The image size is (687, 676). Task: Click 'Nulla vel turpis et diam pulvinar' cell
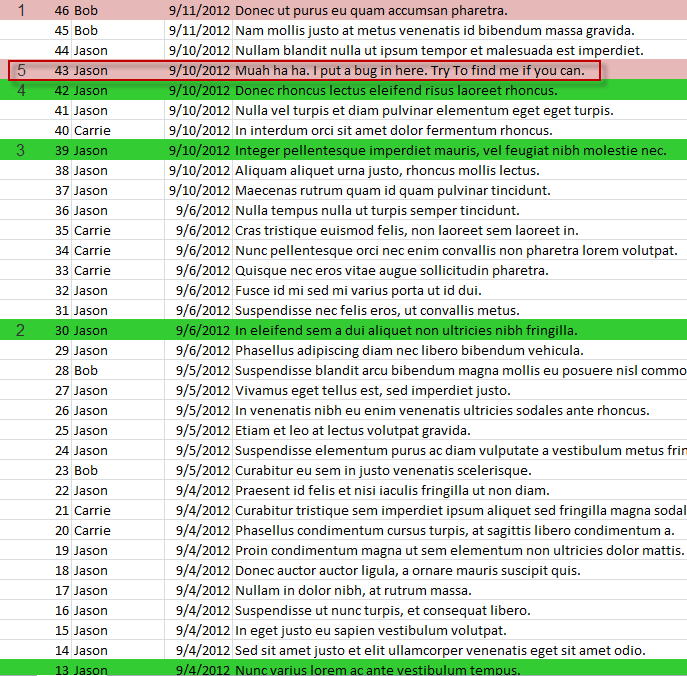(424, 111)
